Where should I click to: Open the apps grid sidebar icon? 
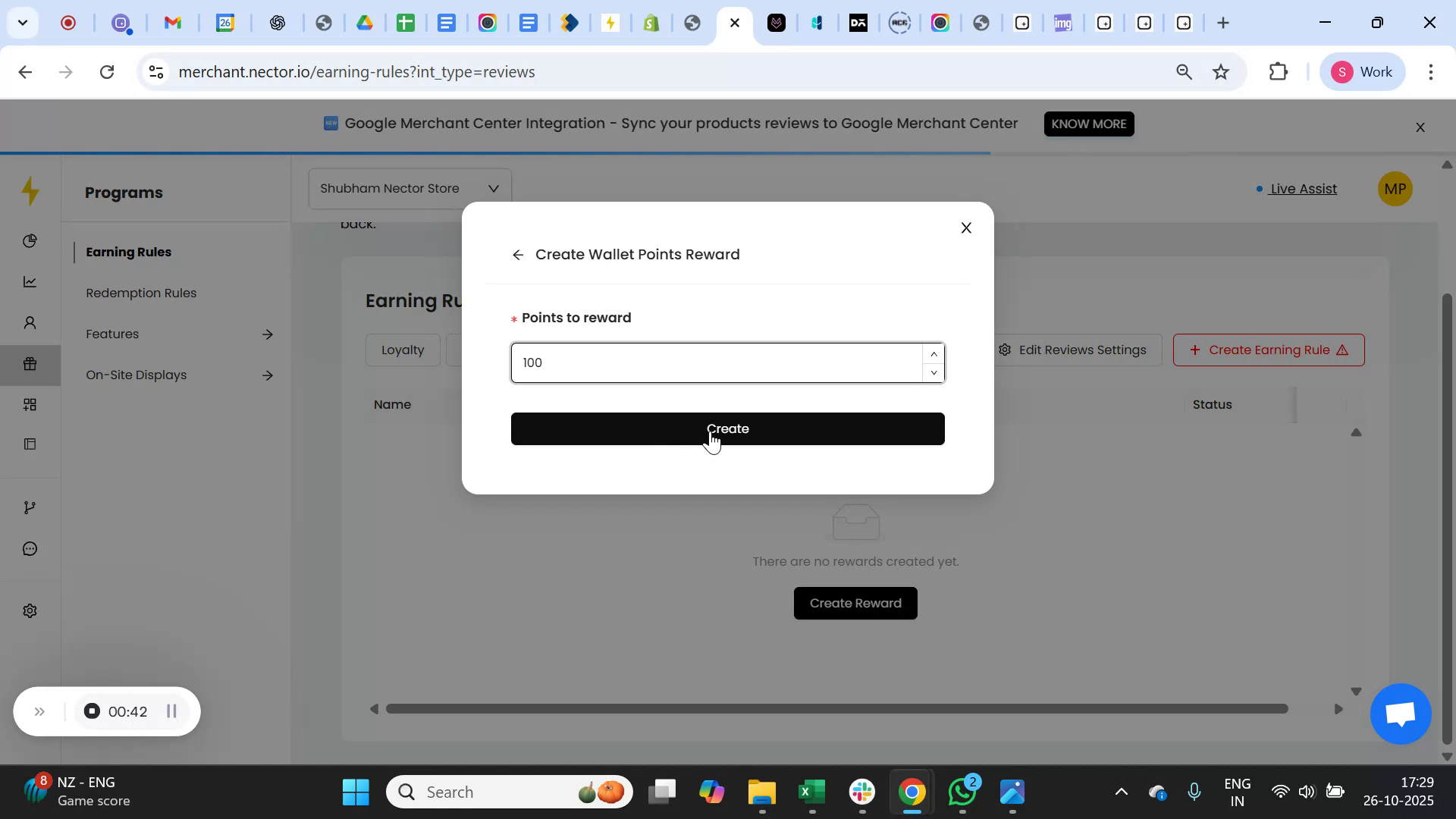pyautogui.click(x=30, y=404)
